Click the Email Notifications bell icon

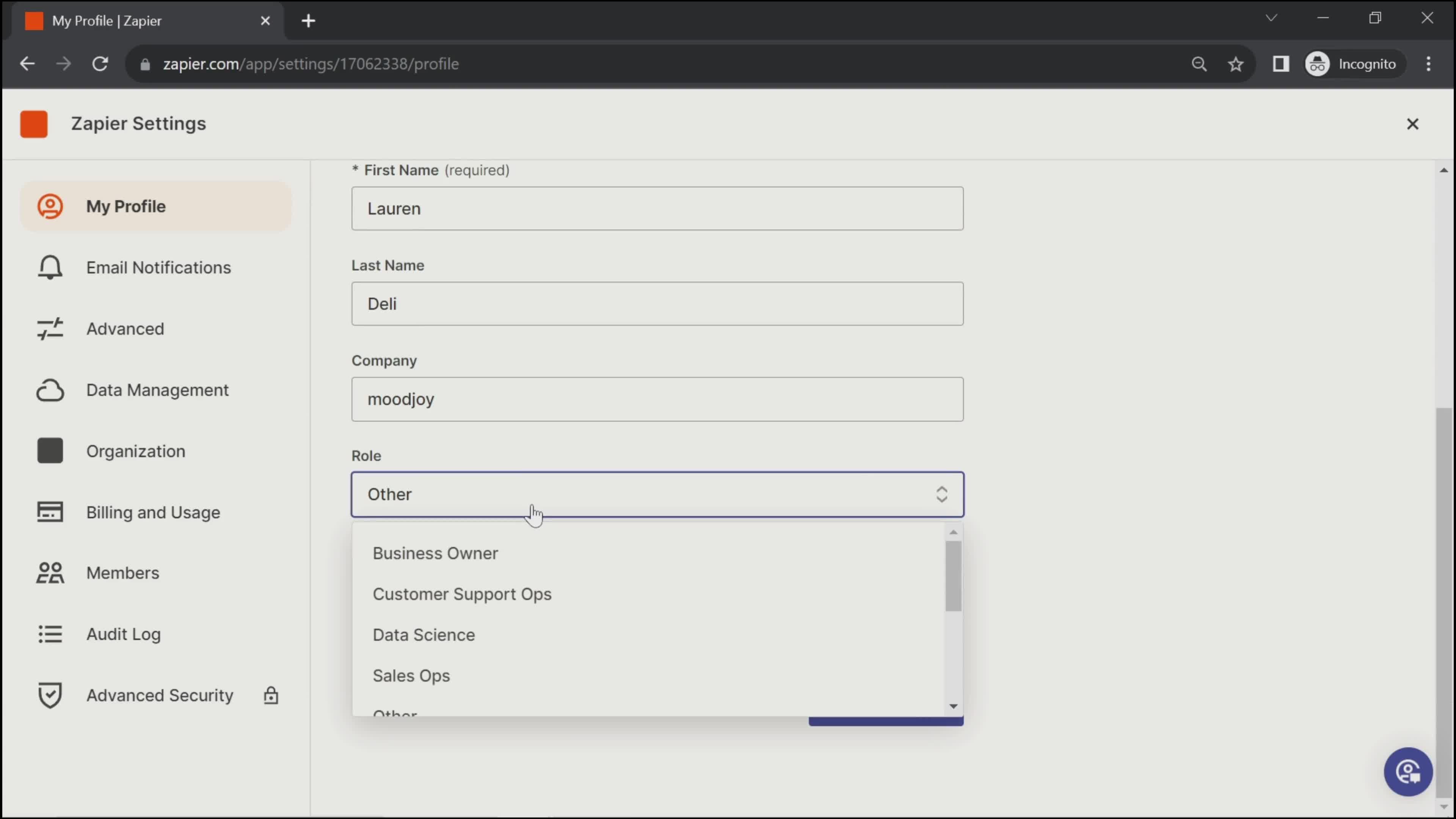pos(50,267)
